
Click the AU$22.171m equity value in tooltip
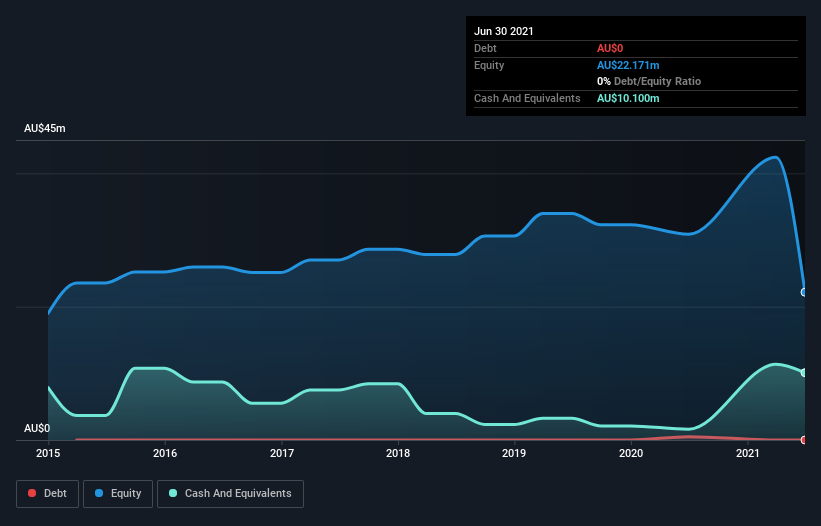point(628,65)
